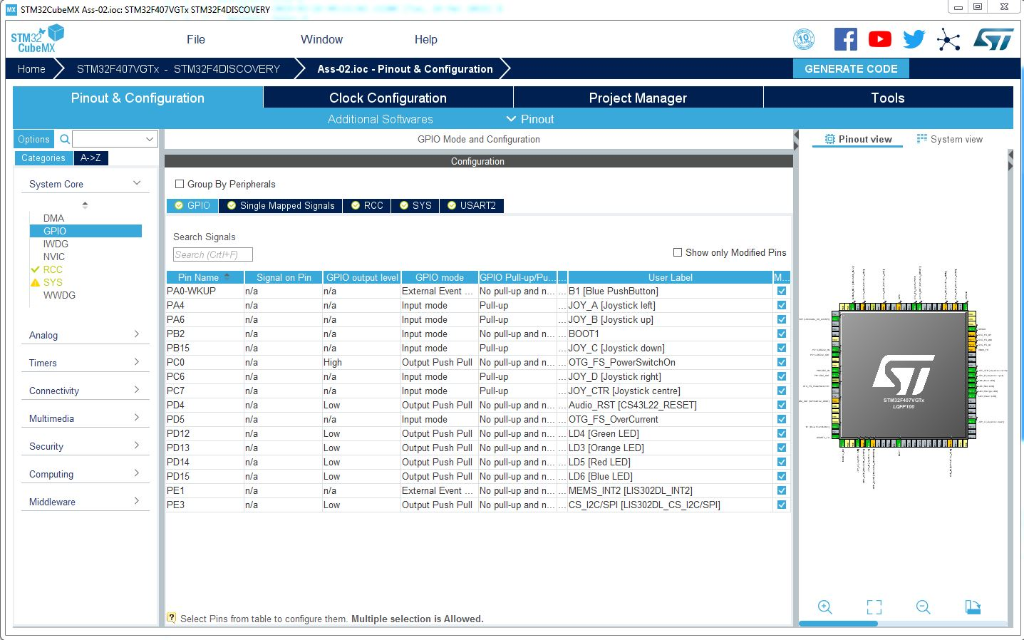Toggle Modified checkbox for PA4 row
1024x640 pixels.
[782, 306]
